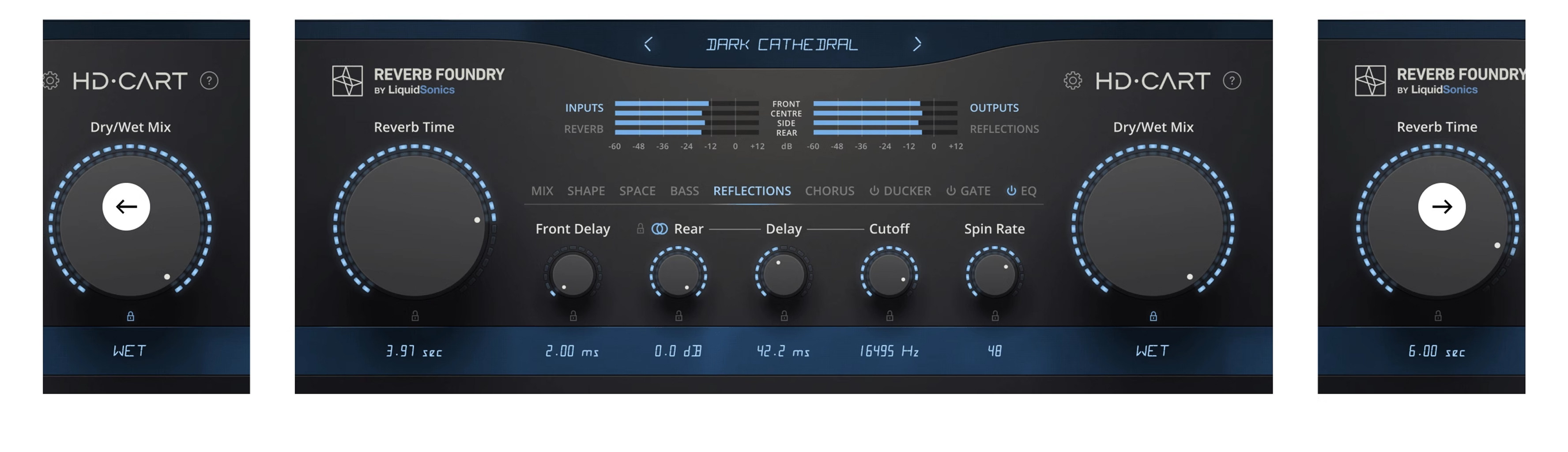
Task: Click the HD·CART logo in the center panel
Action: pos(1152,80)
